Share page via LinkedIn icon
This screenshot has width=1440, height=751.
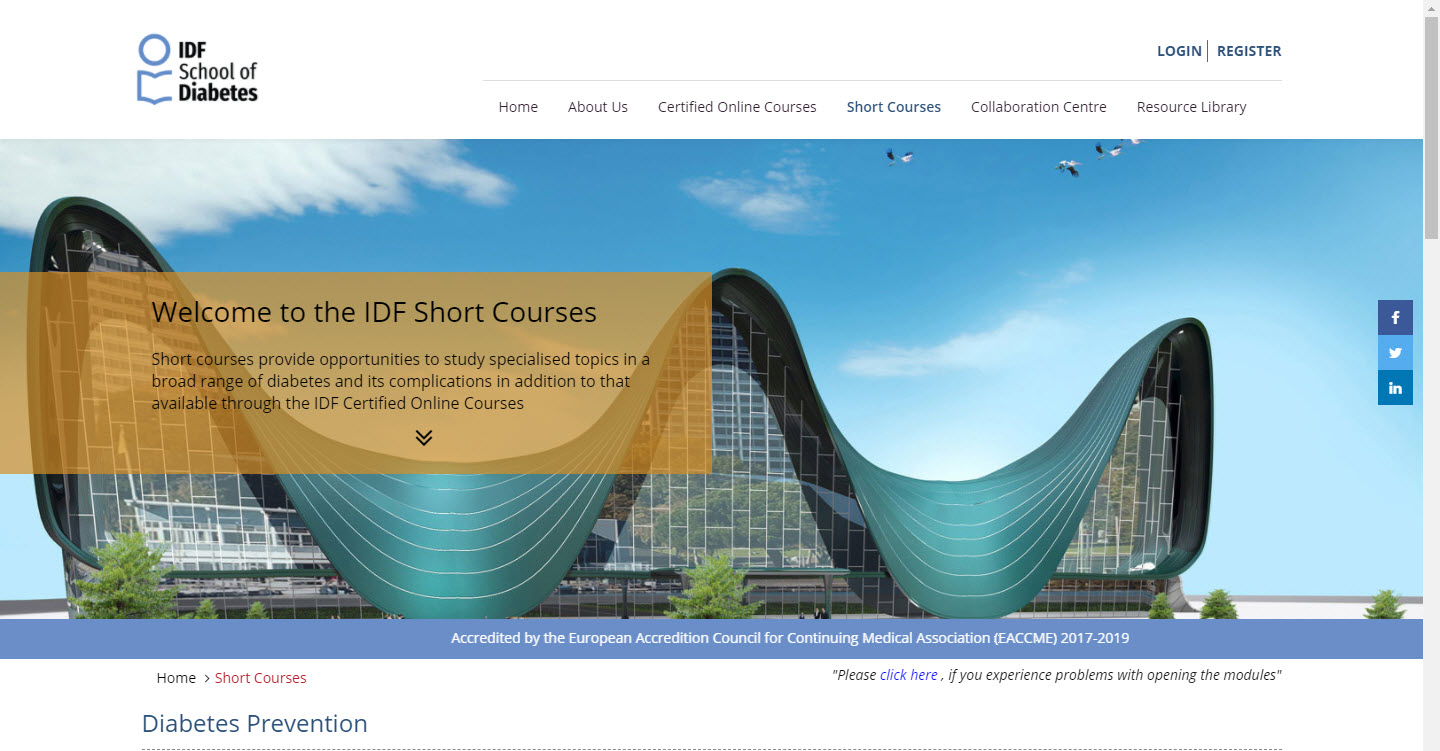click(1395, 387)
